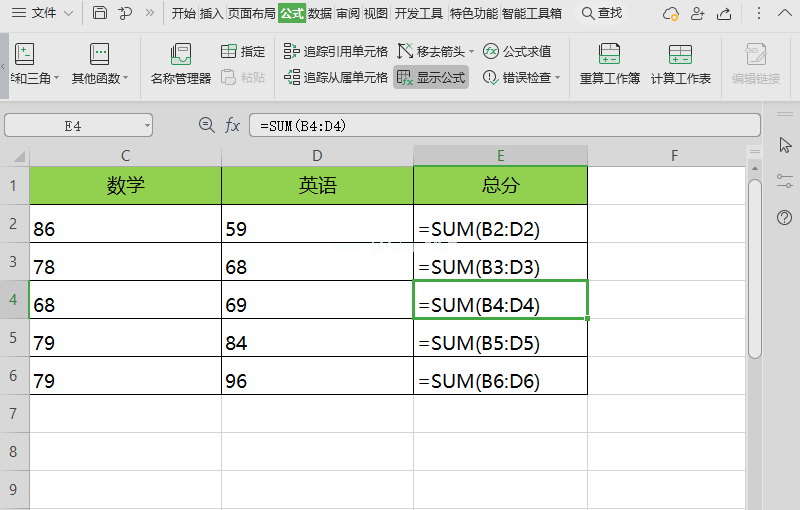This screenshot has height=510, width=800.
Task: Click the vertical scrollbar thumb
Action: pyautogui.click(x=755, y=268)
